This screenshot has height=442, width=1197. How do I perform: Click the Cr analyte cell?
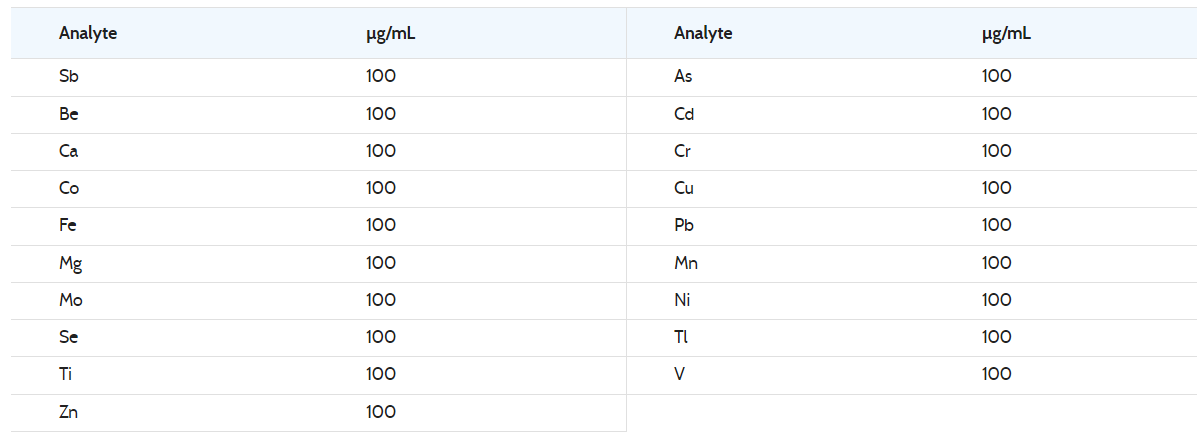[682, 151]
